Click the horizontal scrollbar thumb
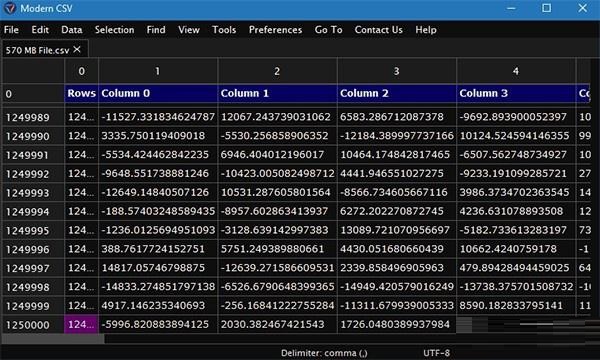 (53, 339)
